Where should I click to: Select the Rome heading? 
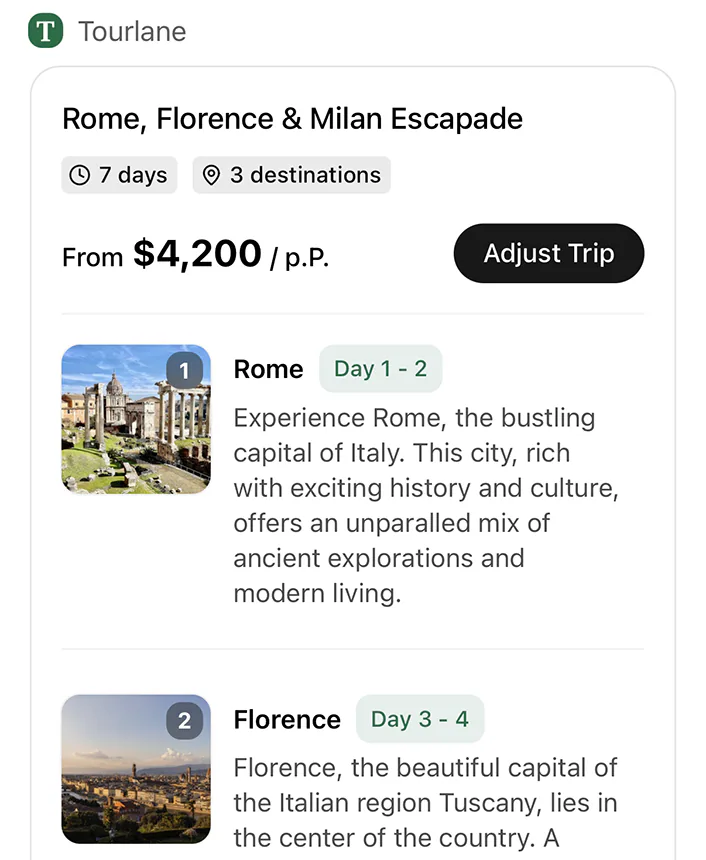(x=268, y=369)
